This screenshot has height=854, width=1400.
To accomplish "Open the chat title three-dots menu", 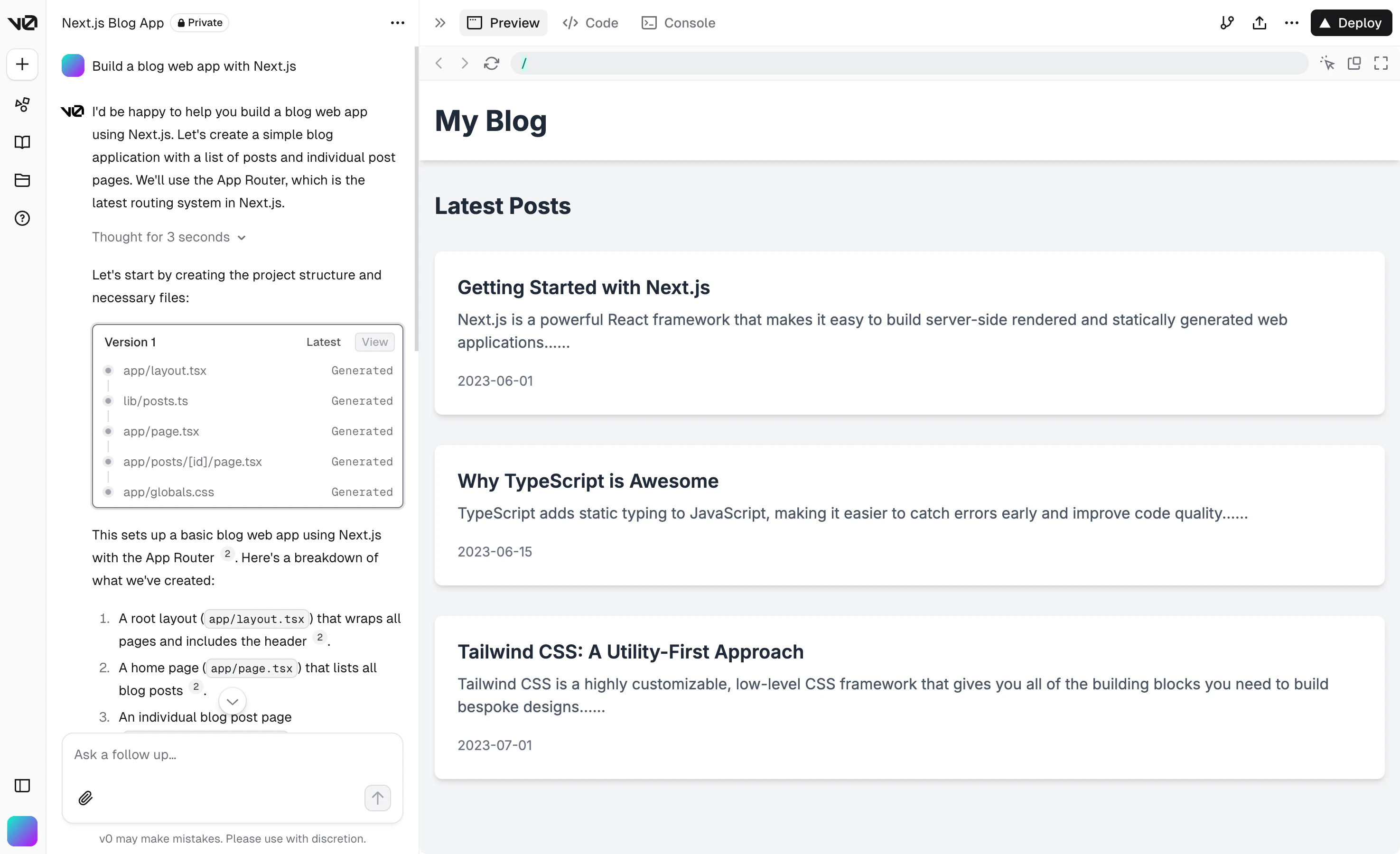I will [397, 23].
